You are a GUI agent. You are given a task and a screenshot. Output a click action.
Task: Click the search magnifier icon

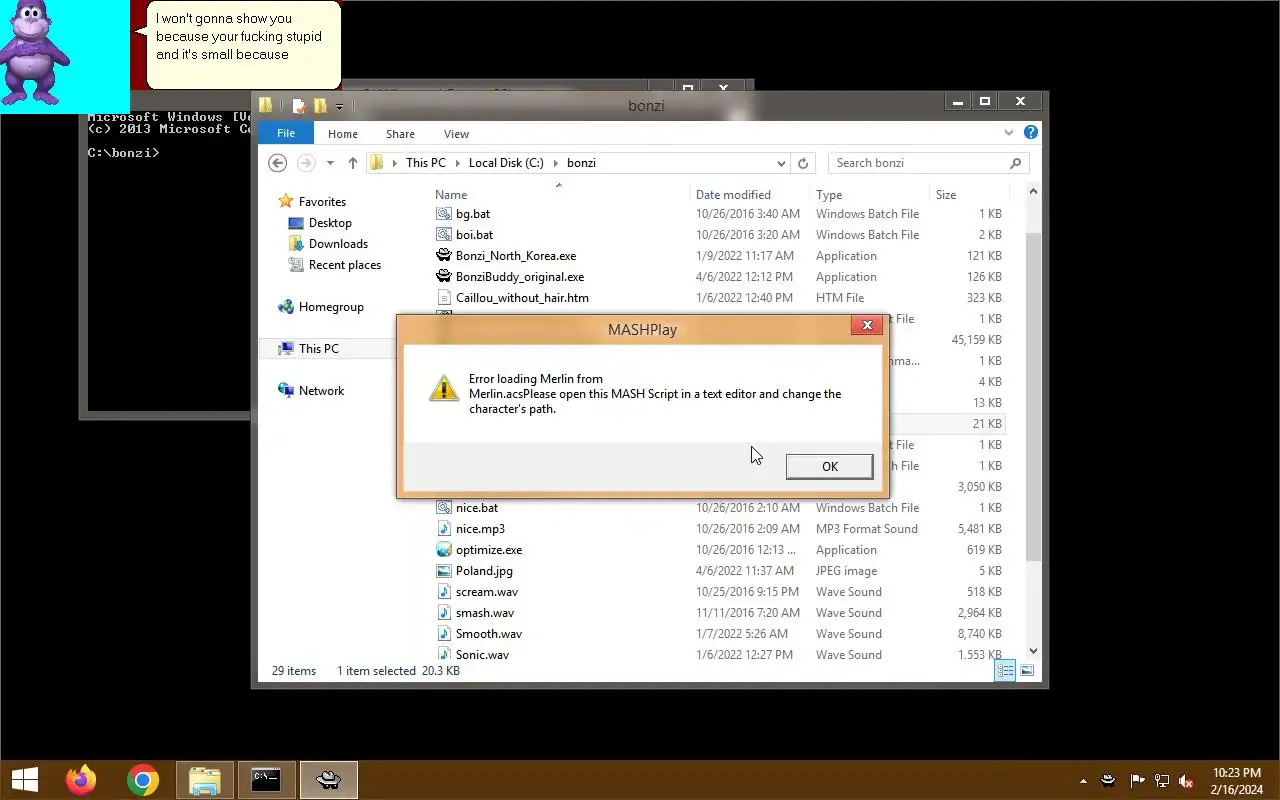point(1015,163)
